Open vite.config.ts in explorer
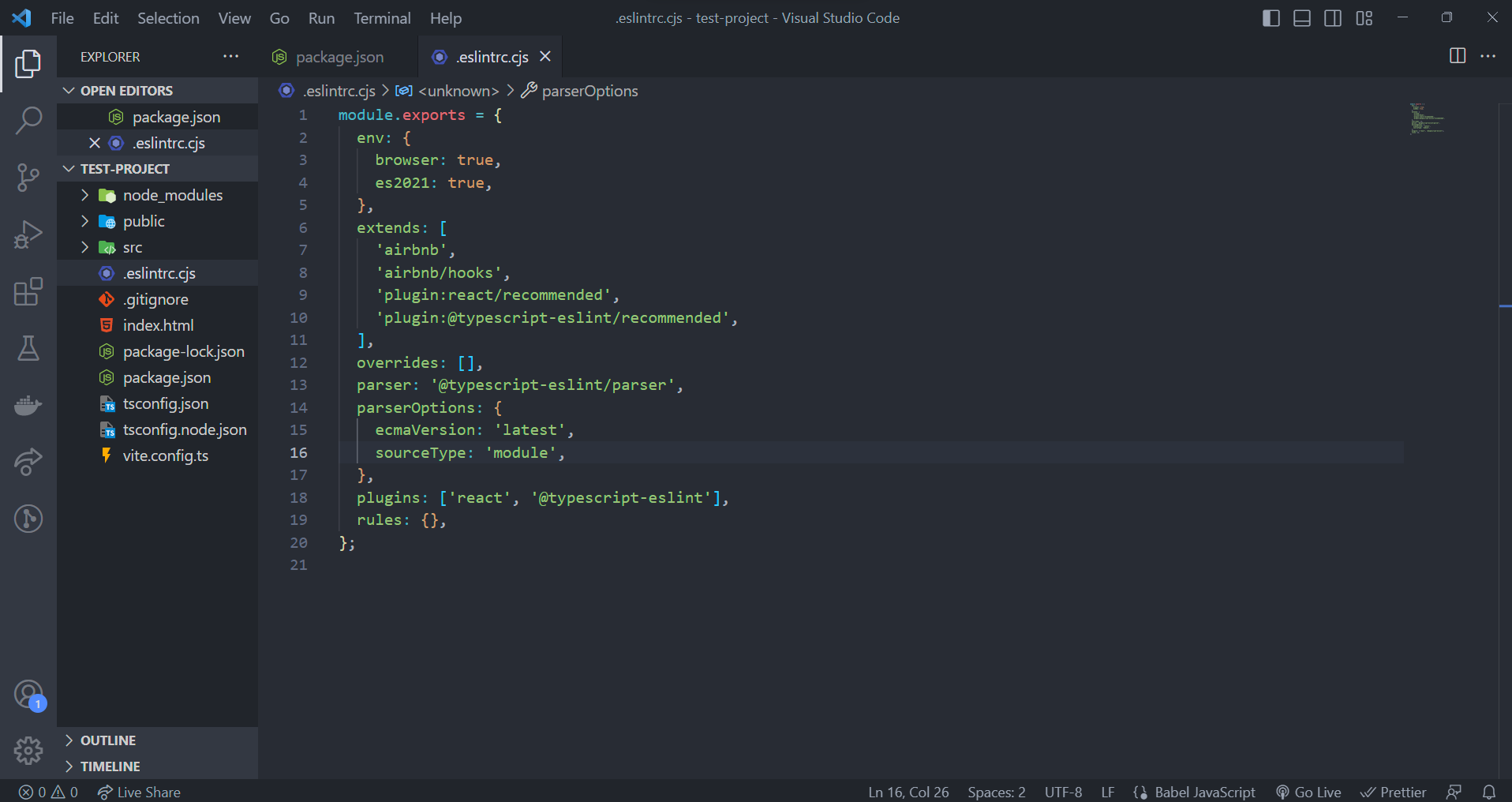1512x802 pixels. (x=158, y=455)
